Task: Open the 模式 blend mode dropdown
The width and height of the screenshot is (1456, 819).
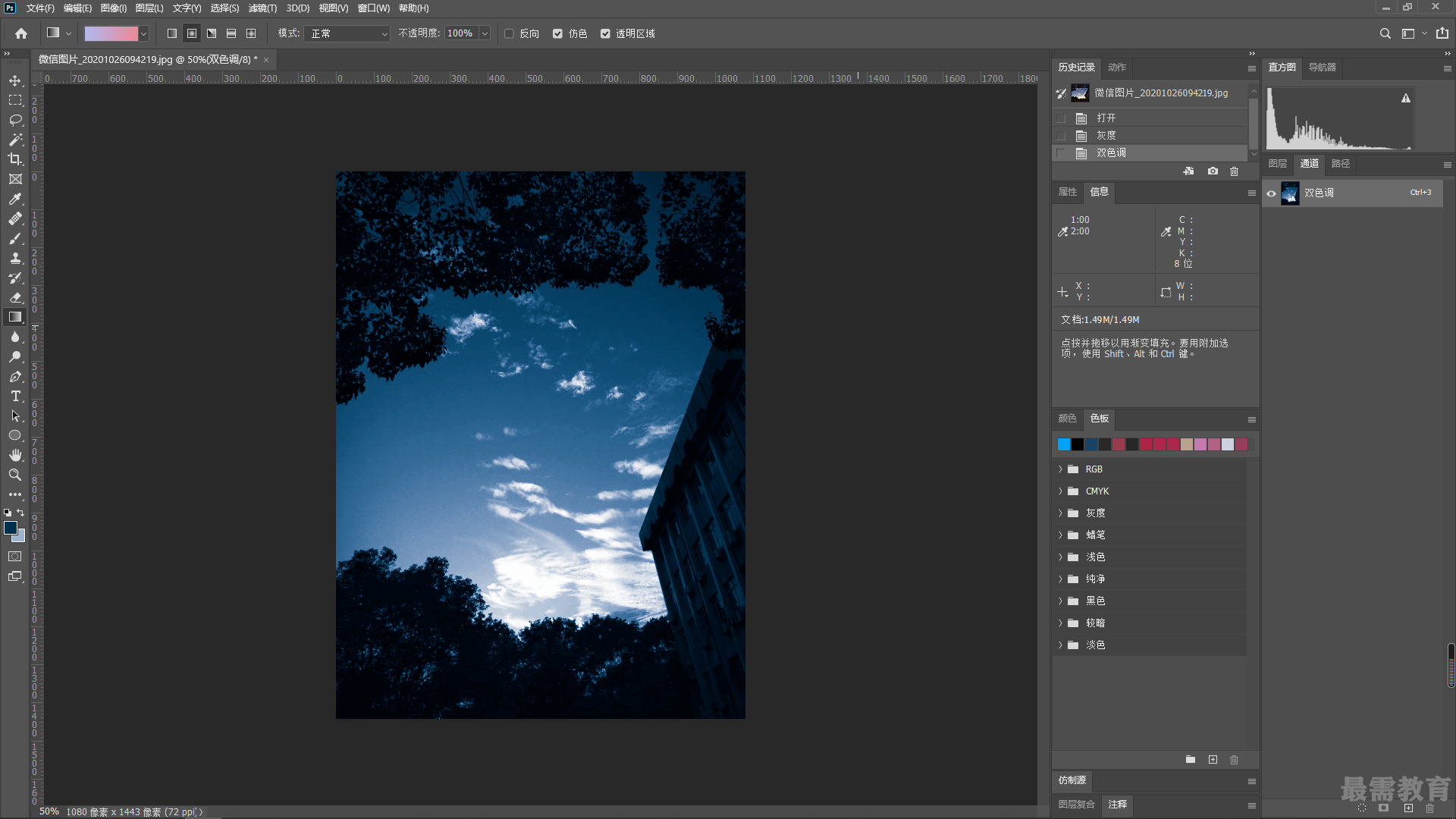Action: pyautogui.click(x=347, y=33)
